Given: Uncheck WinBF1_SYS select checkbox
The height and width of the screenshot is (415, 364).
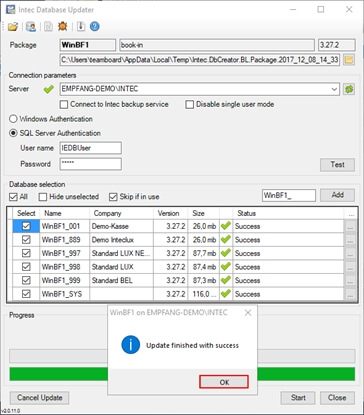Looking at the screenshot, I should (x=26, y=294).
